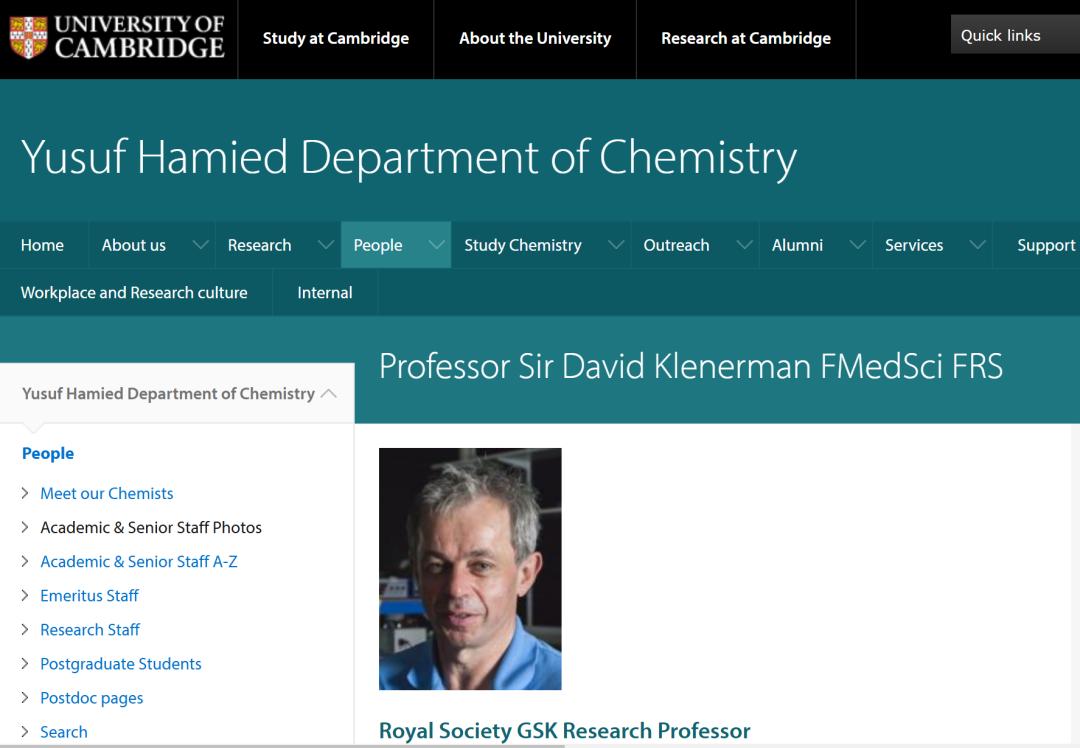Expand the Study Chemistry chevron
This screenshot has width=1080, height=748.
click(x=616, y=245)
